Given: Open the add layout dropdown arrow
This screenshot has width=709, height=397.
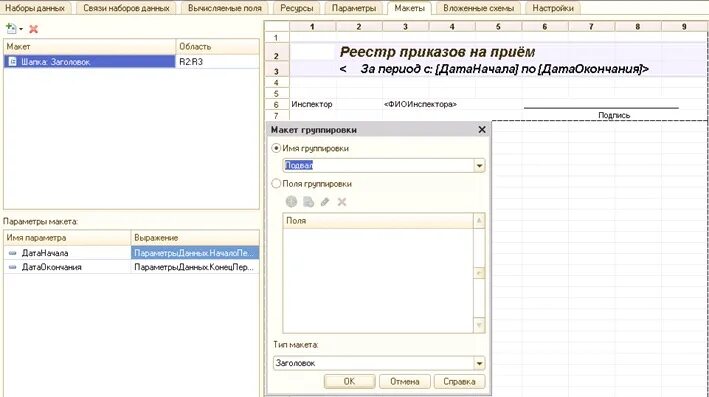Looking at the screenshot, I should 21,29.
